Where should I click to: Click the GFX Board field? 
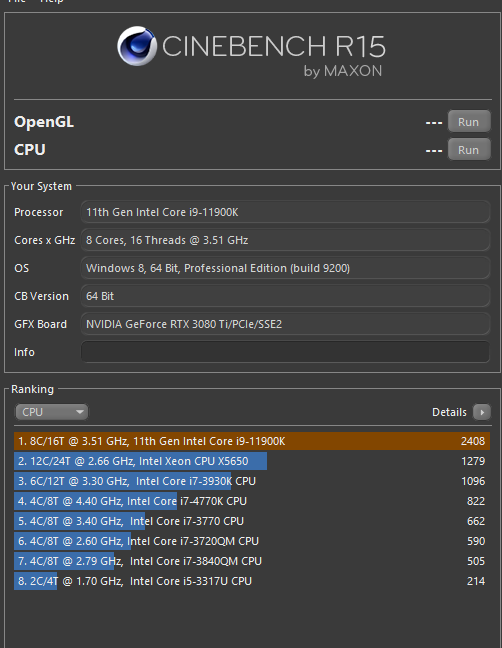click(285, 324)
